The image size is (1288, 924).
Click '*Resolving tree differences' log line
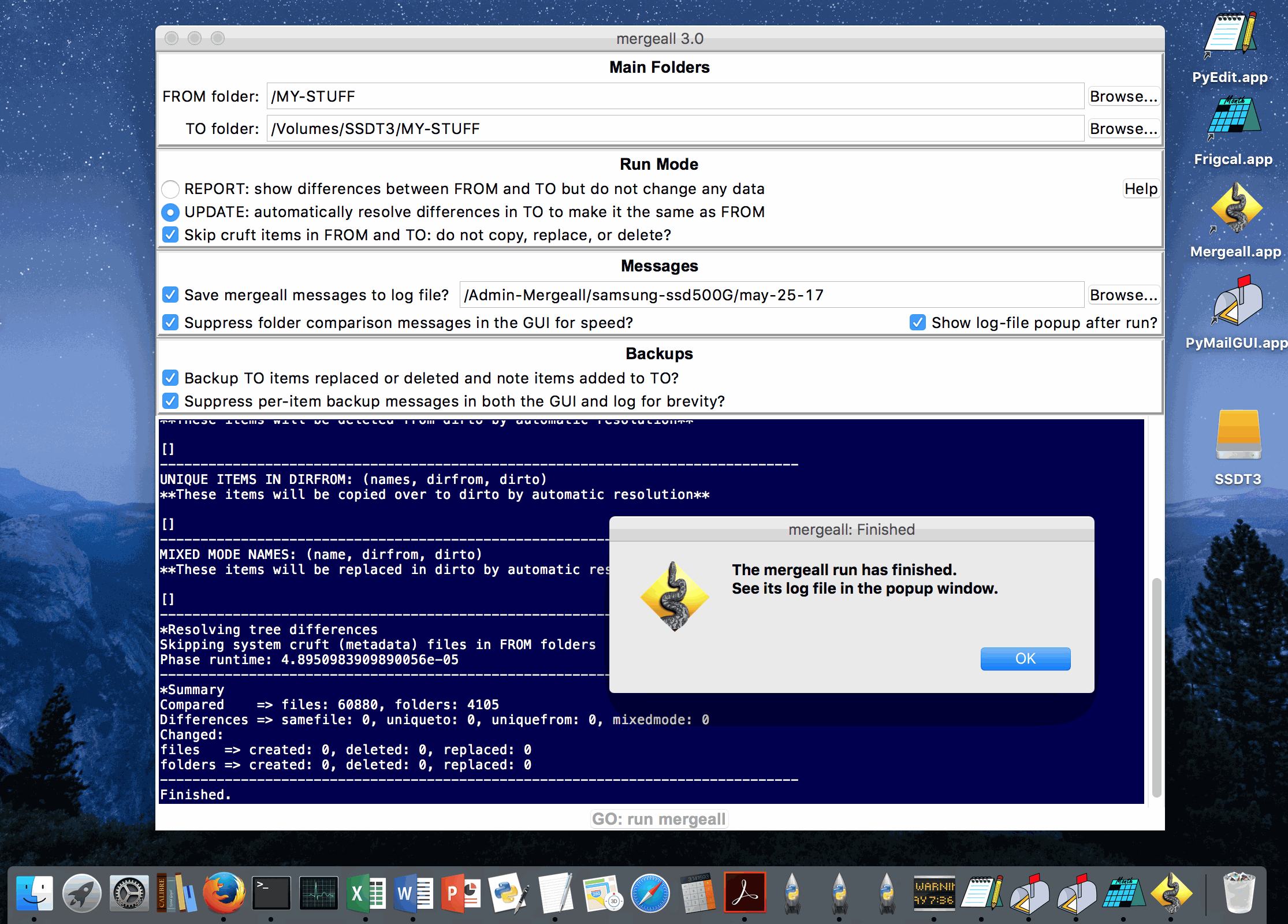(269, 629)
